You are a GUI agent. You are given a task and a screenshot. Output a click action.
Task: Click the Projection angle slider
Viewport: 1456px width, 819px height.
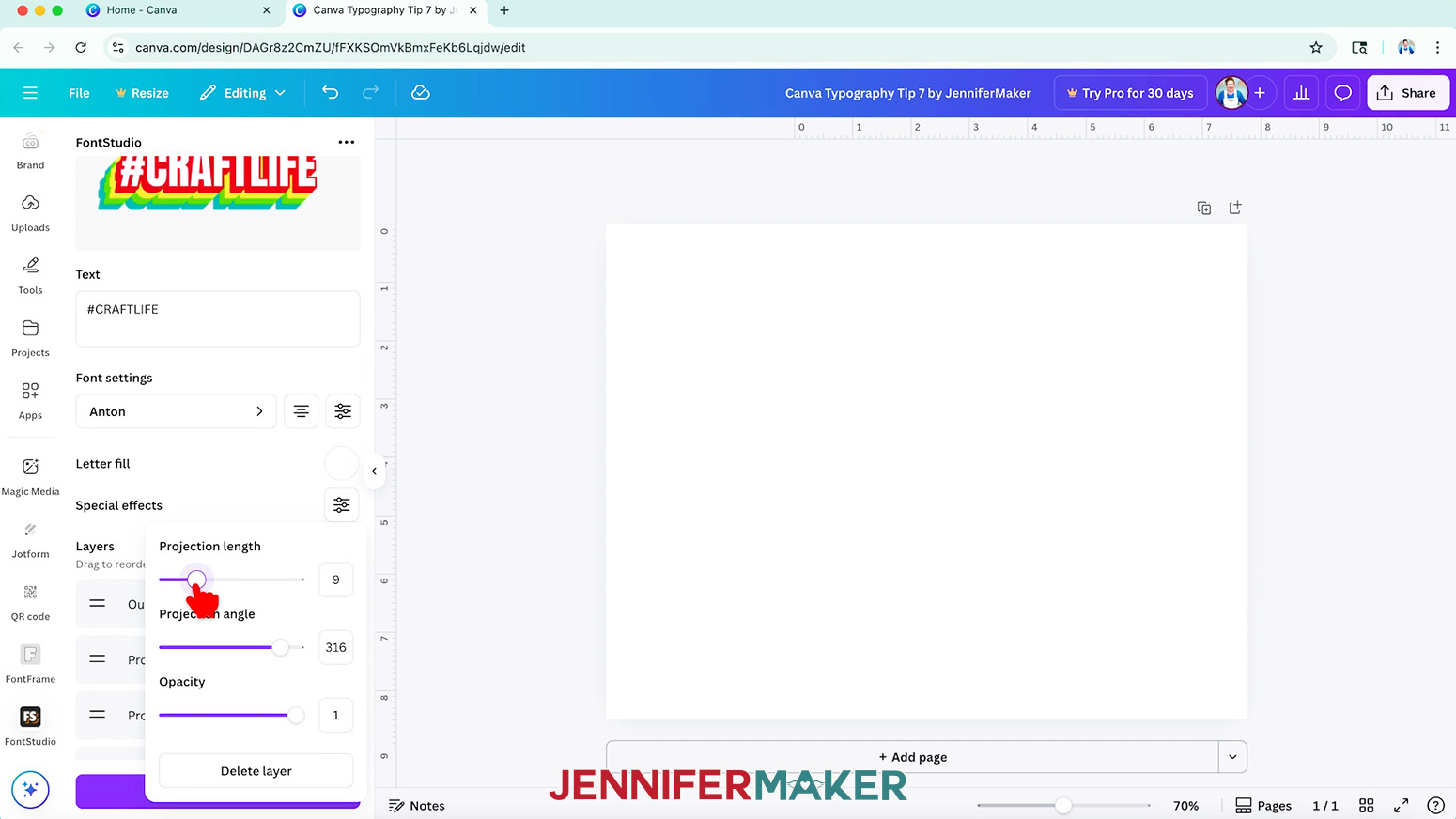(x=231, y=647)
